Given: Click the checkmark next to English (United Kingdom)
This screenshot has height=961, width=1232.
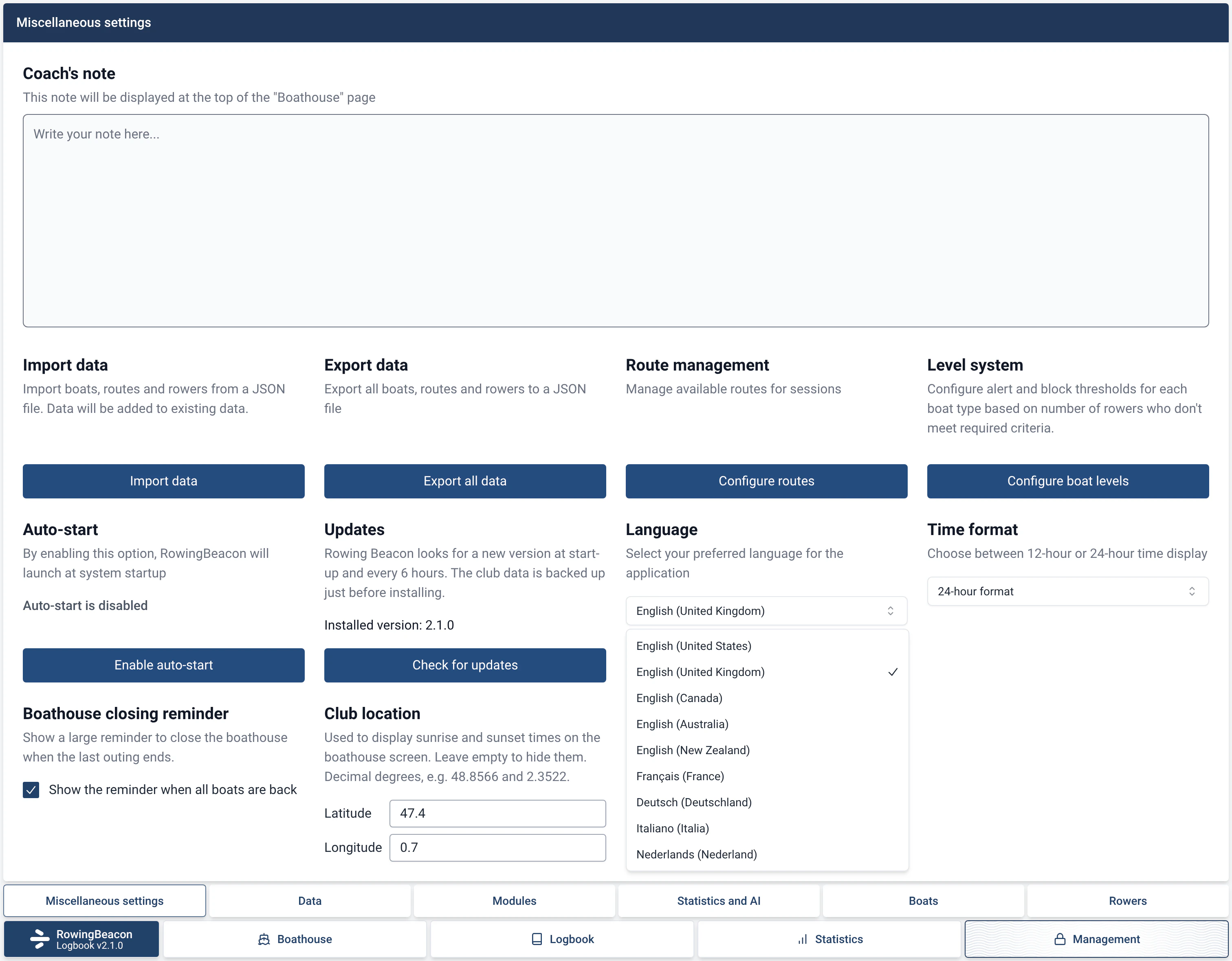Looking at the screenshot, I should (892, 672).
